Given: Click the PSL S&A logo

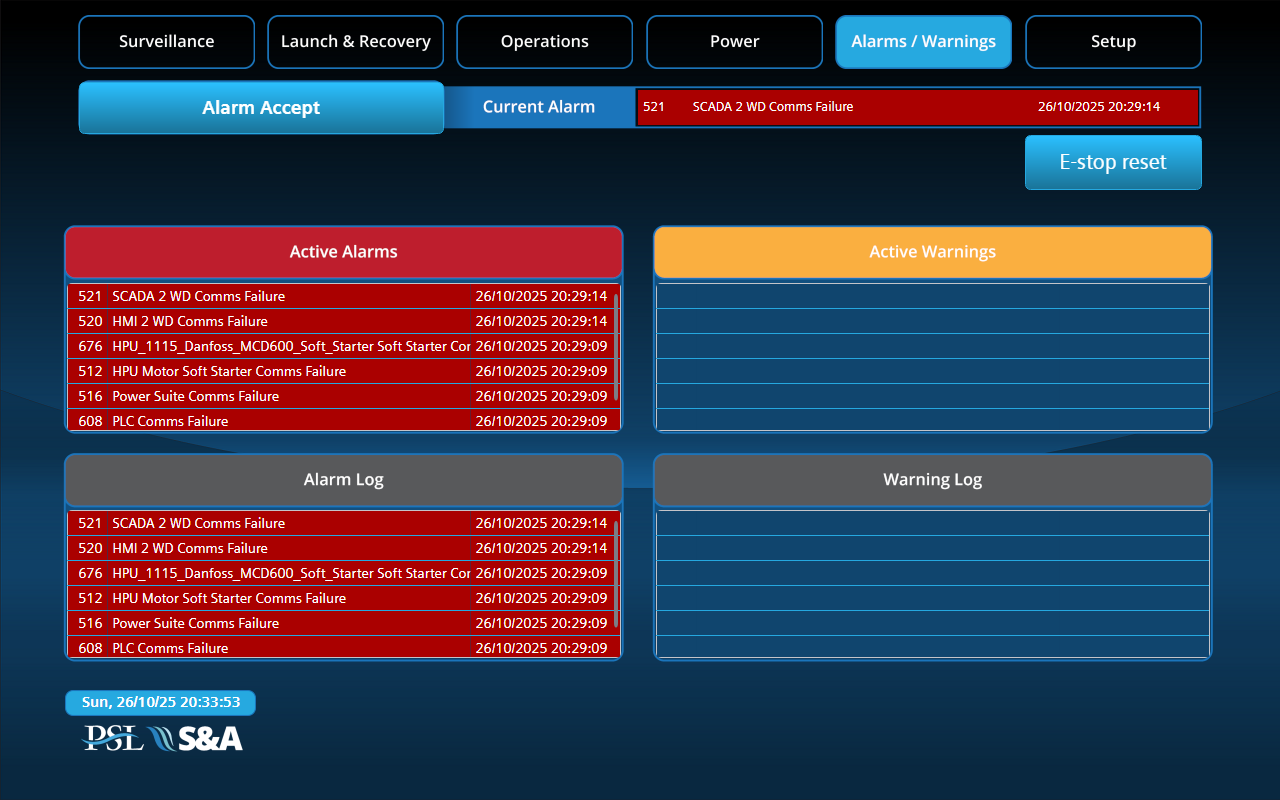Looking at the screenshot, I should pos(162,738).
